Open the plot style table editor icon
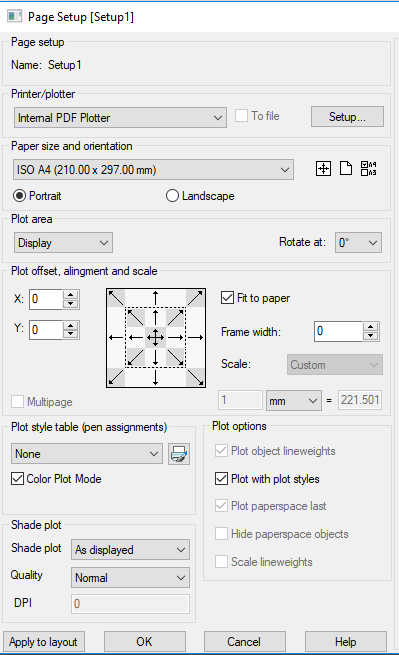The height and width of the screenshot is (655, 399). [x=179, y=454]
